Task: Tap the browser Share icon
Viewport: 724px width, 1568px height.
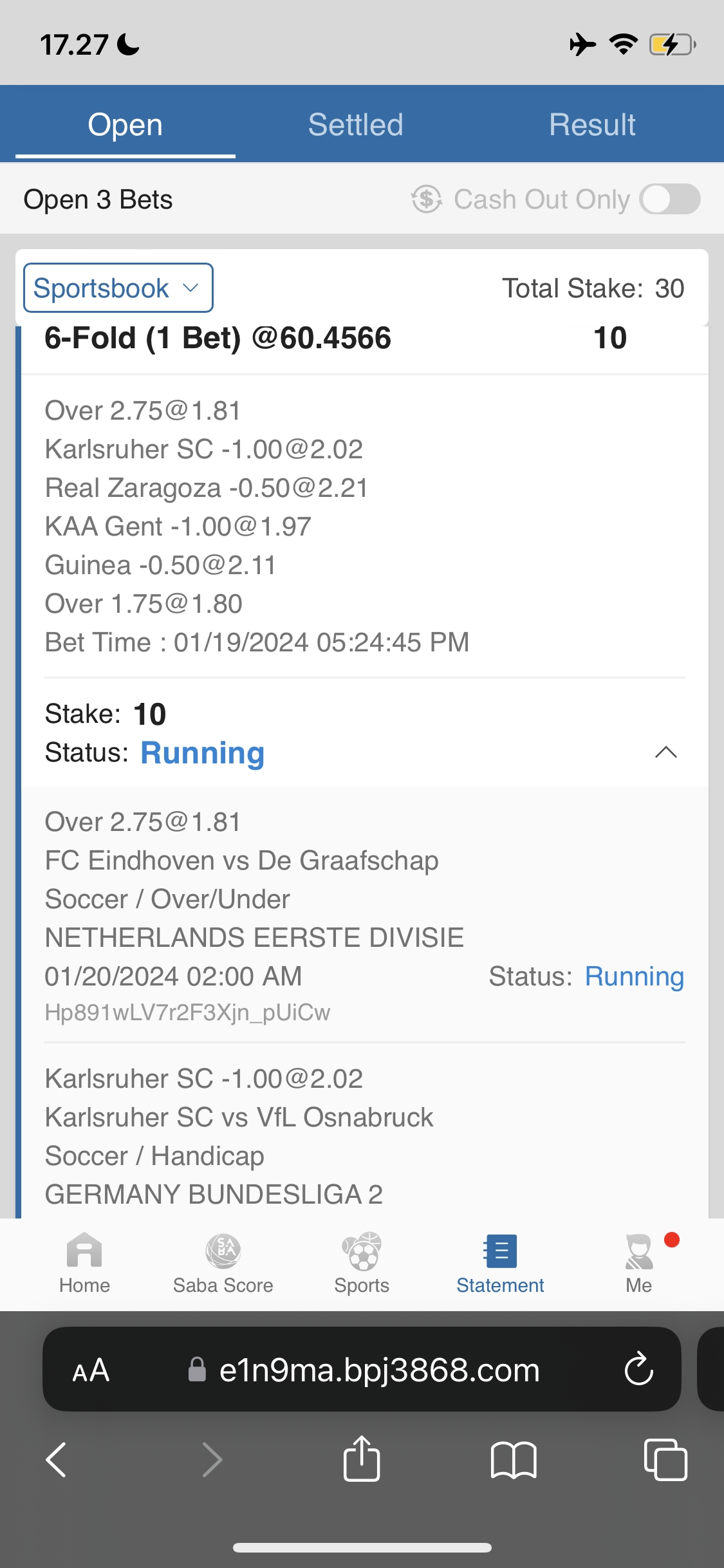Action: click(x=362, y=1459)
